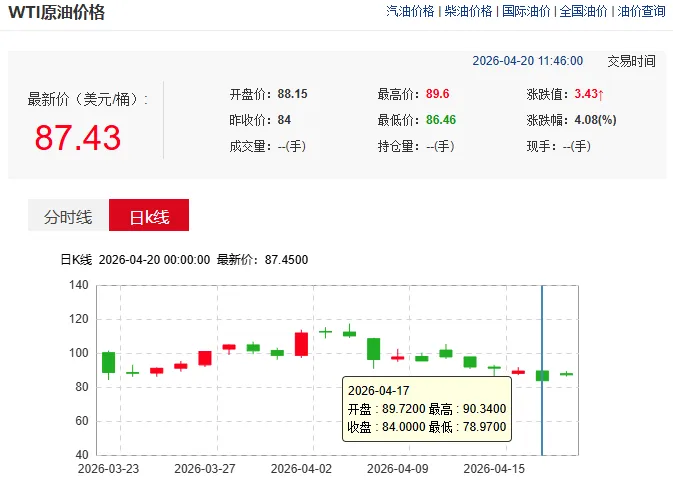Switch to the 分时线 tab
The width and height of the screenshot is (673, 481).
(x=68, y=215)
